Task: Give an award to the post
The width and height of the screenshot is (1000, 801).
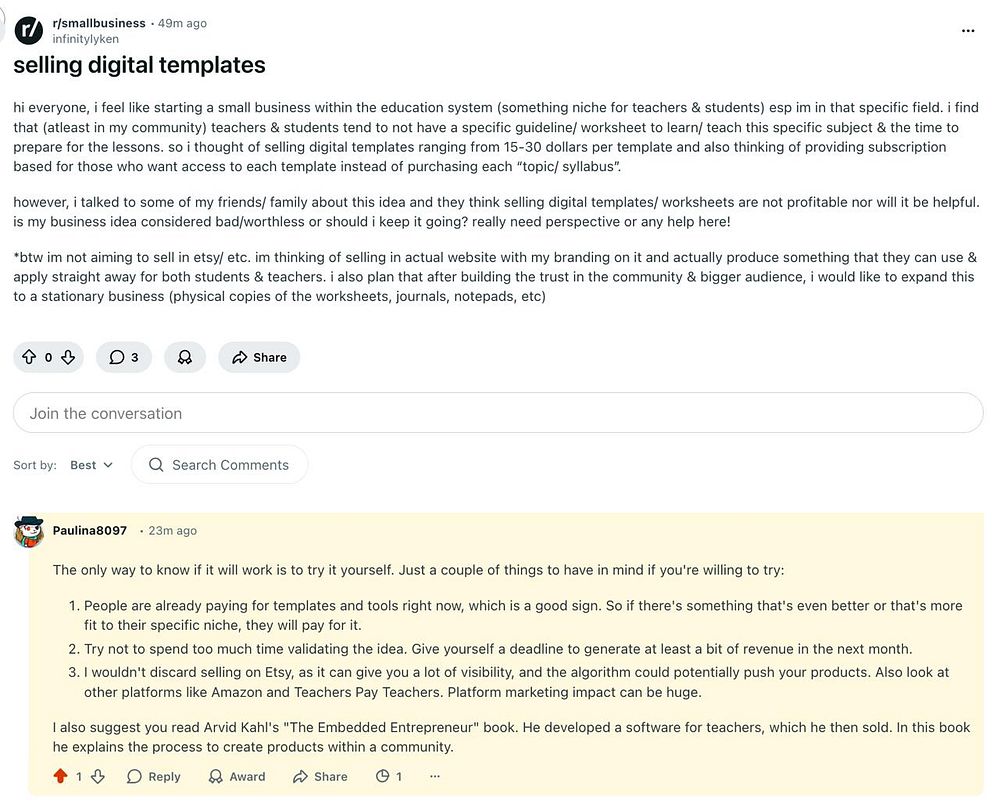Action: click(185, 357)
